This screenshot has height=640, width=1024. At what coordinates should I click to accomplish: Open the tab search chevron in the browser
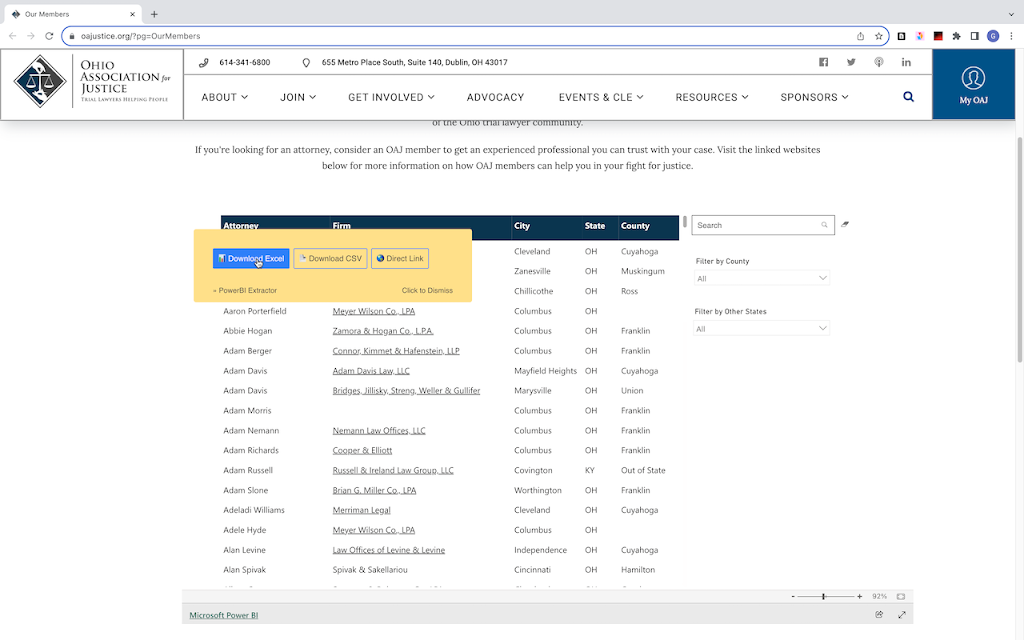1011,14
